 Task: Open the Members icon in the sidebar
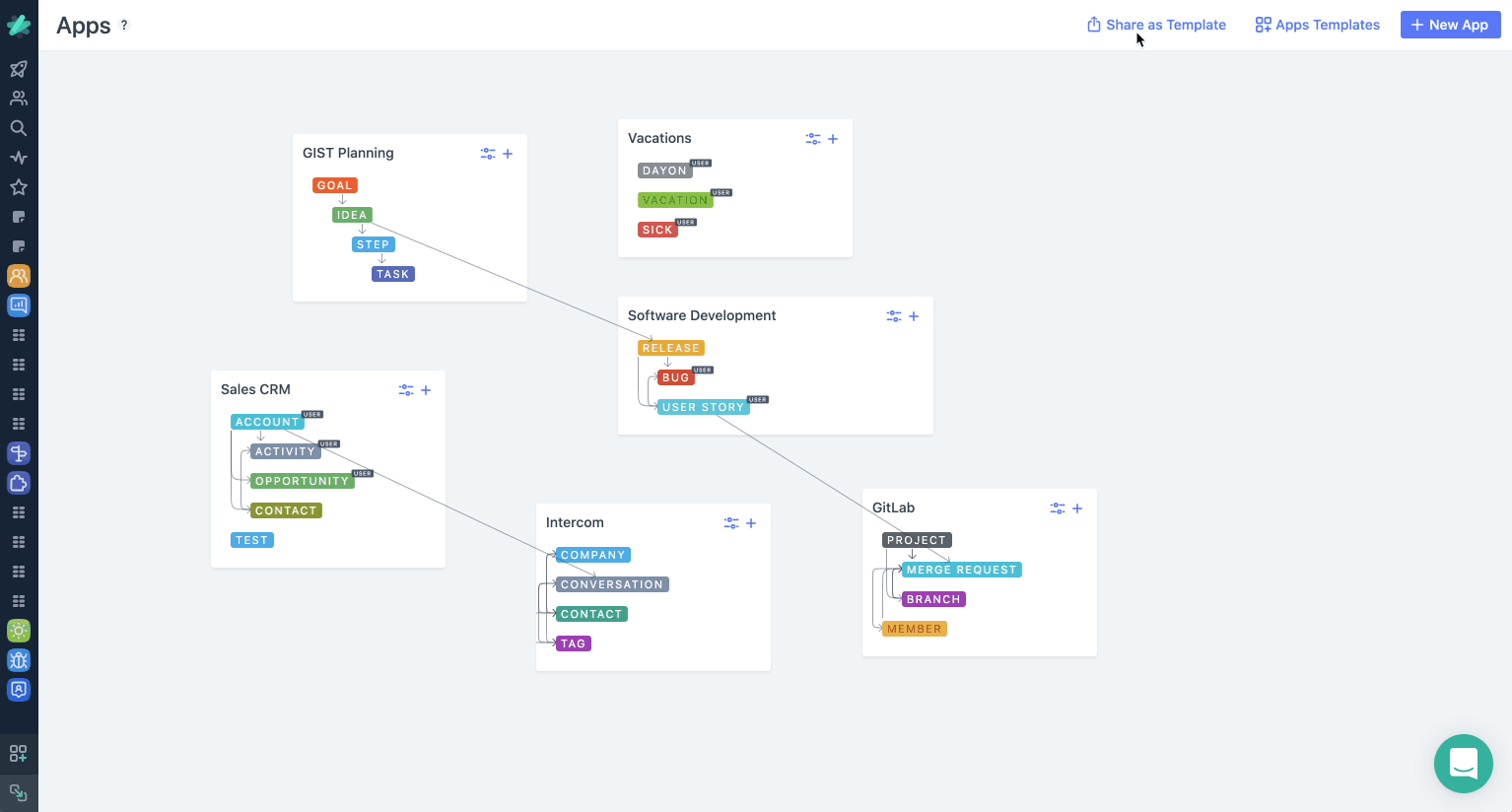click(x=18, y=98)
